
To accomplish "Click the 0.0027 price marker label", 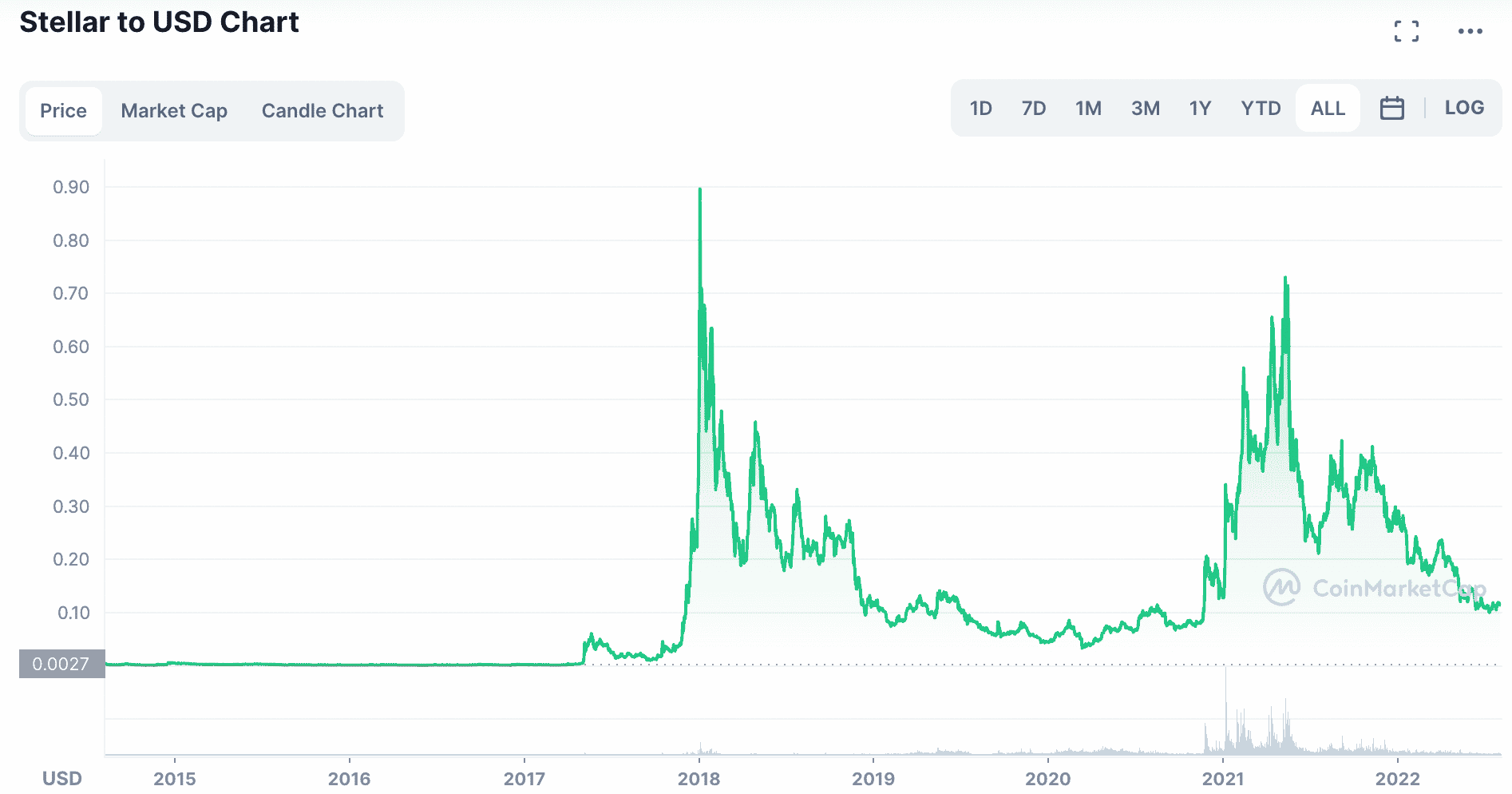I will click(61, 664).
